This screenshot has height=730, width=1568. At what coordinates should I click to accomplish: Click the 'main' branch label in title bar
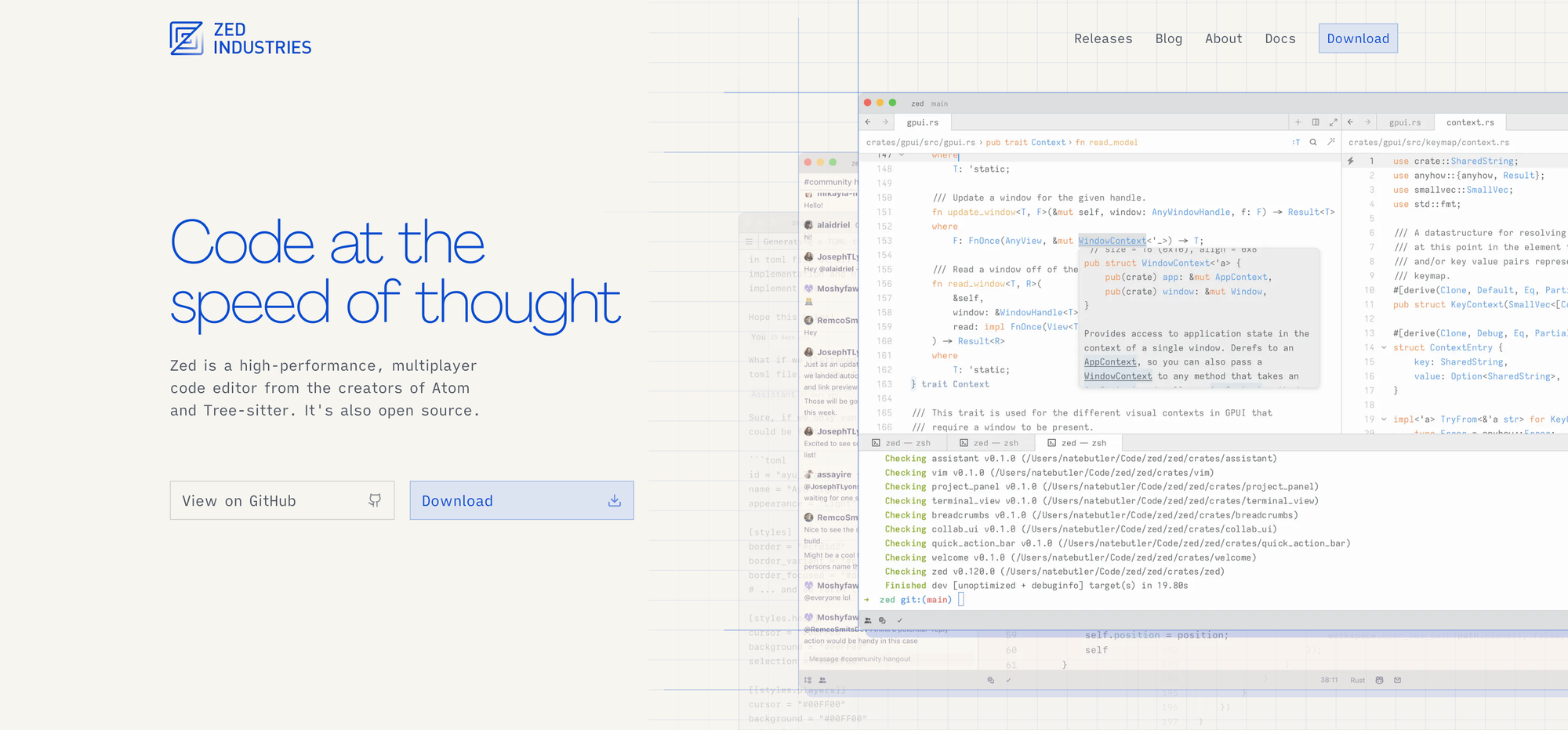click(939, 104)
